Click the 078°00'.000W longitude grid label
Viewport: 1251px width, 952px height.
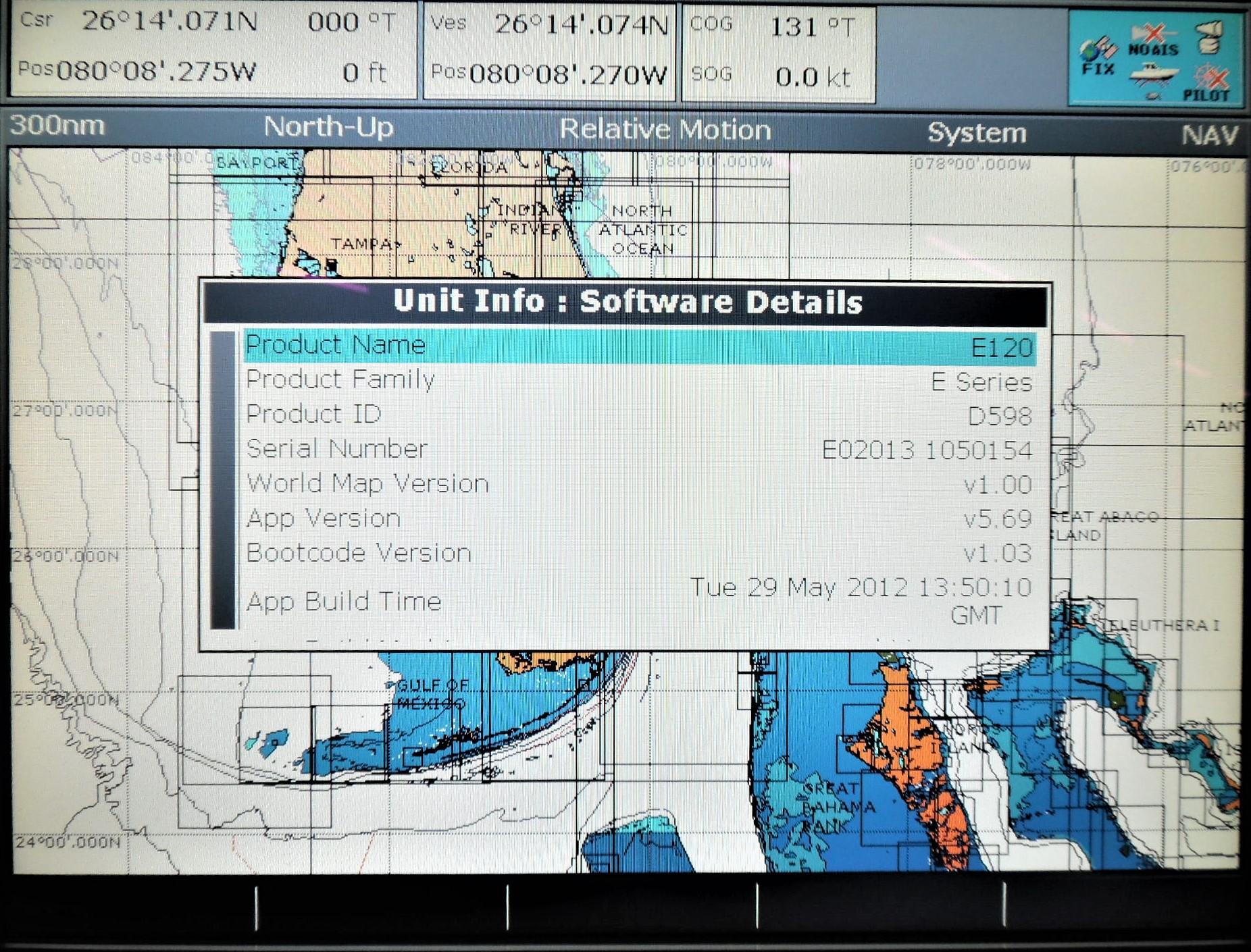pyautogui.click(x=972, y=164)
